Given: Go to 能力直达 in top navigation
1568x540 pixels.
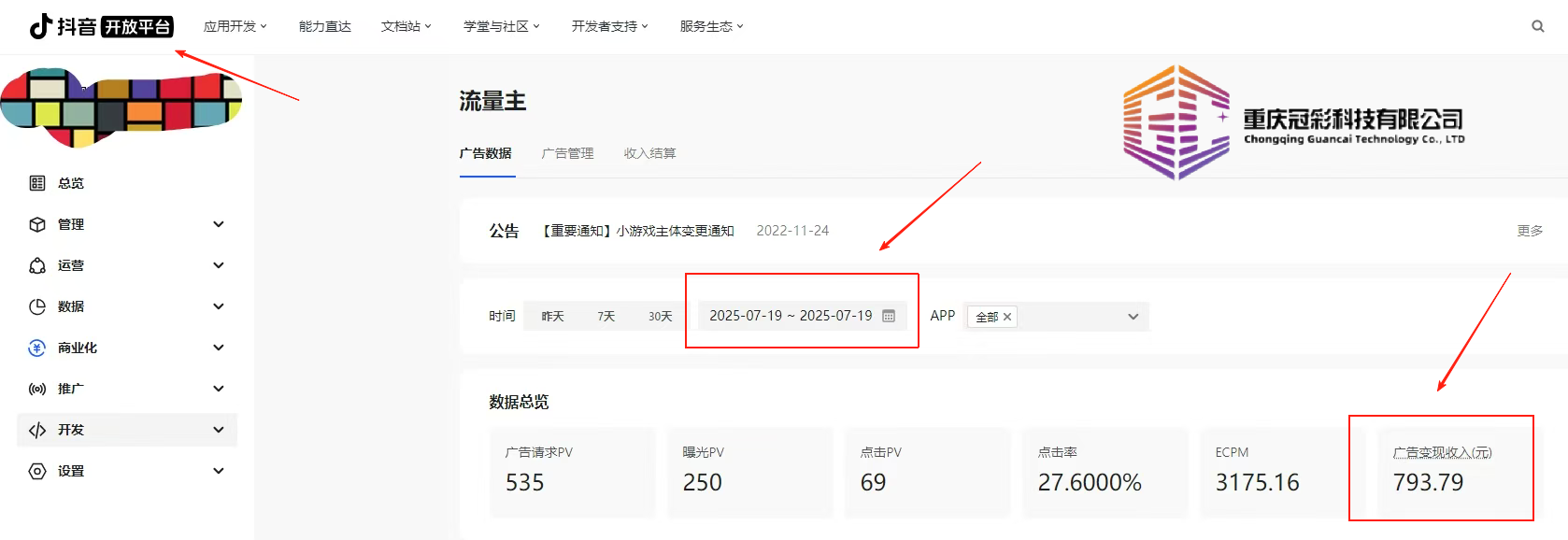Looking at the screenshot, I should click(x=325, y=26).
